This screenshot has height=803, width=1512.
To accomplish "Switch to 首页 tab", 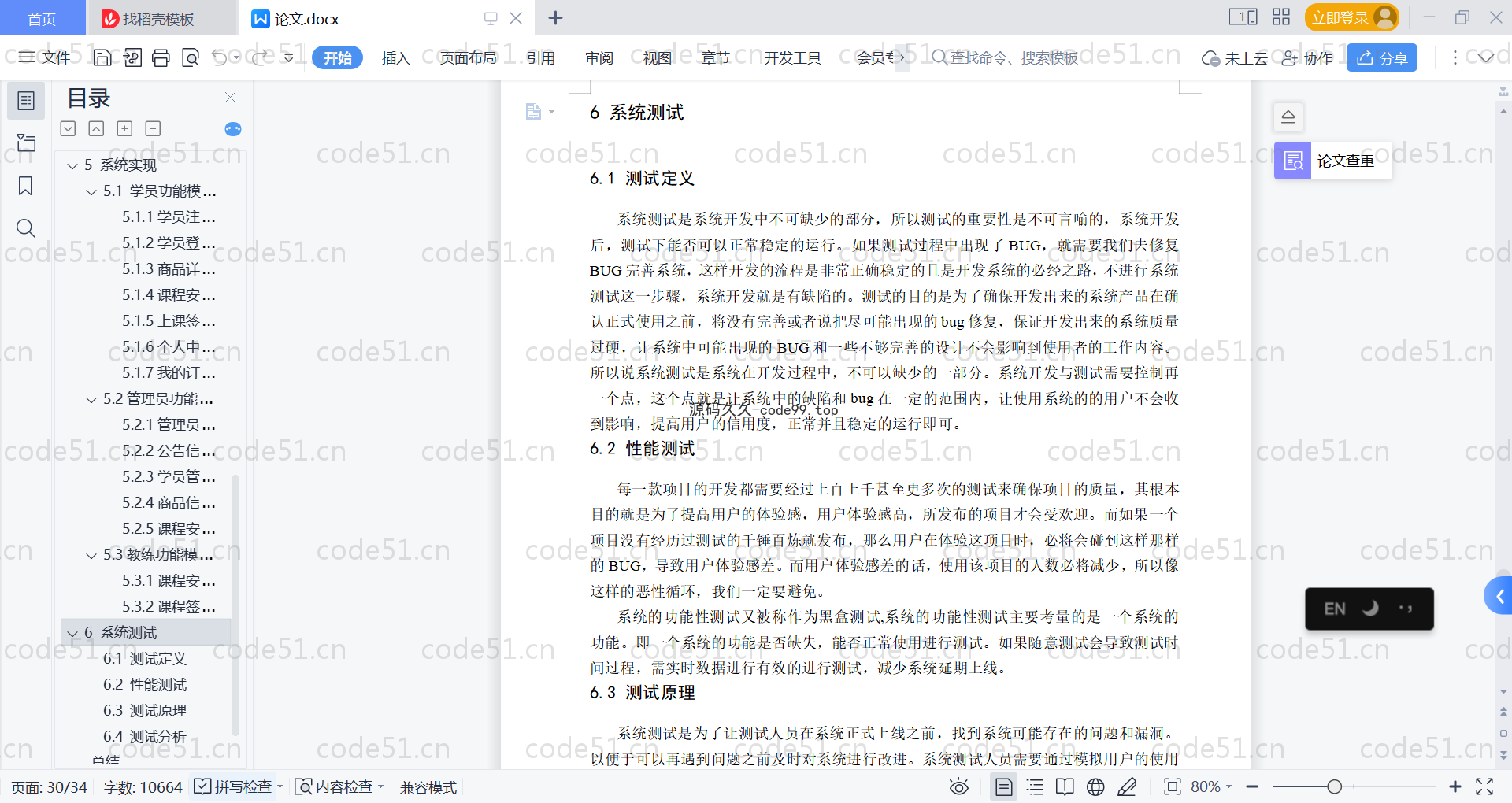I will tap(42, 18).
